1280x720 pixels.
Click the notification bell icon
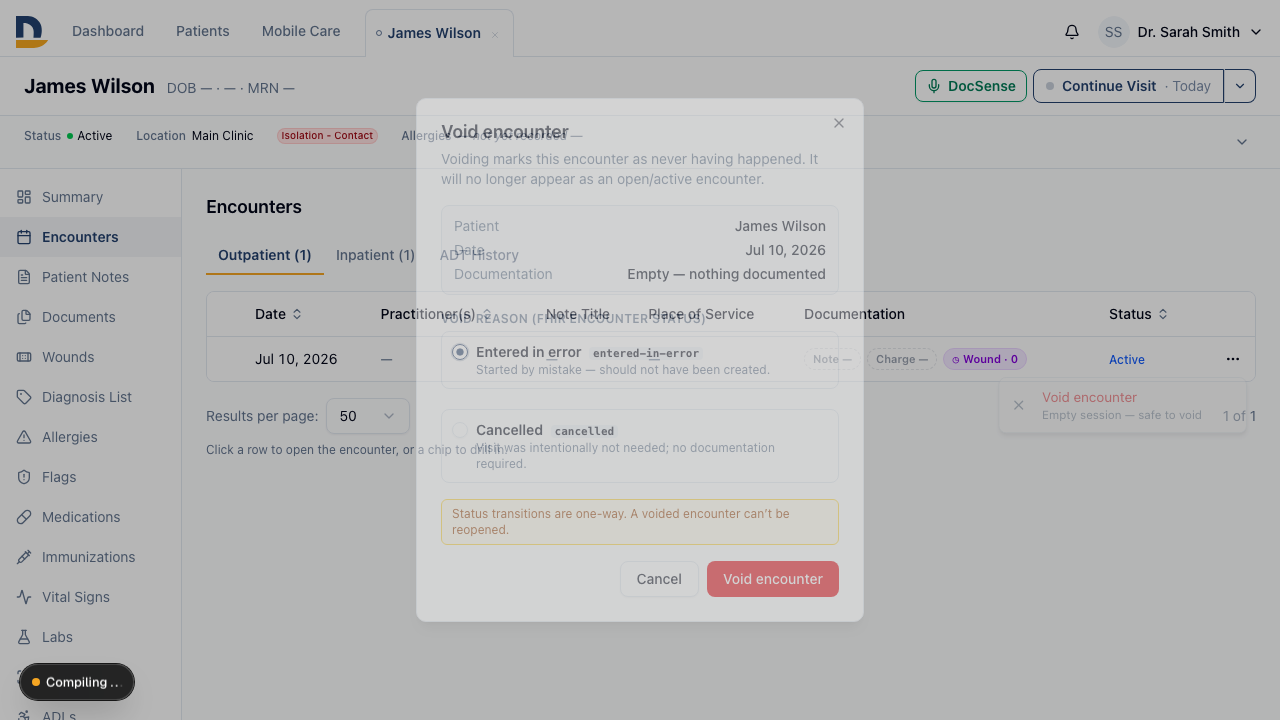point(1072,32)
